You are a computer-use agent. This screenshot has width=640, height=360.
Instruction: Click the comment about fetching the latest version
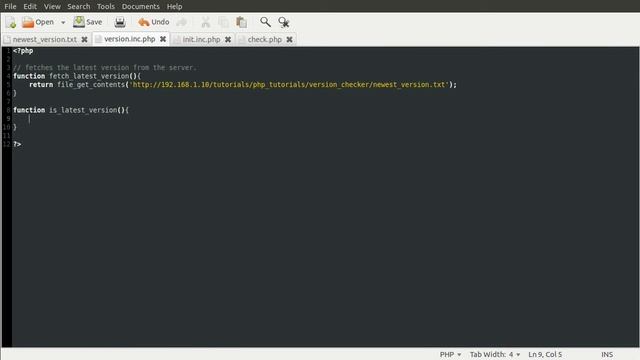104,68
